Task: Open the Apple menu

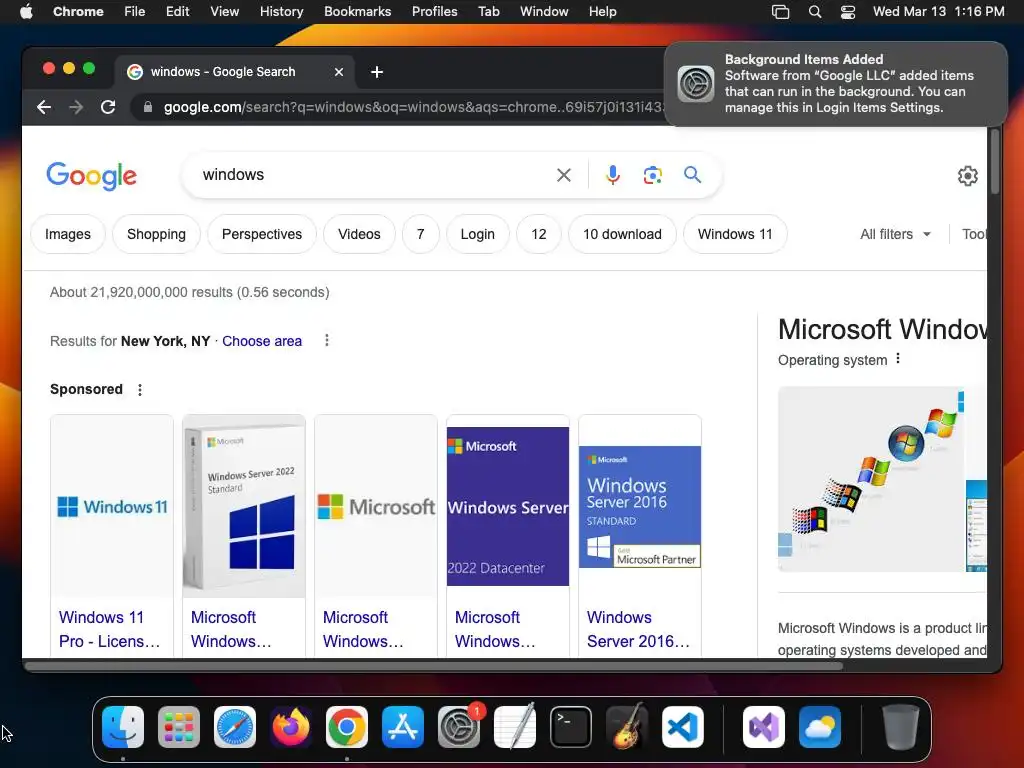Action: coord(26,12)
